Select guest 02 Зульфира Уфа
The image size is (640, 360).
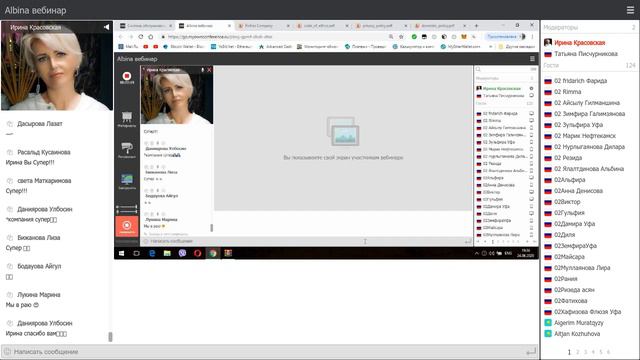click(578, 125)
